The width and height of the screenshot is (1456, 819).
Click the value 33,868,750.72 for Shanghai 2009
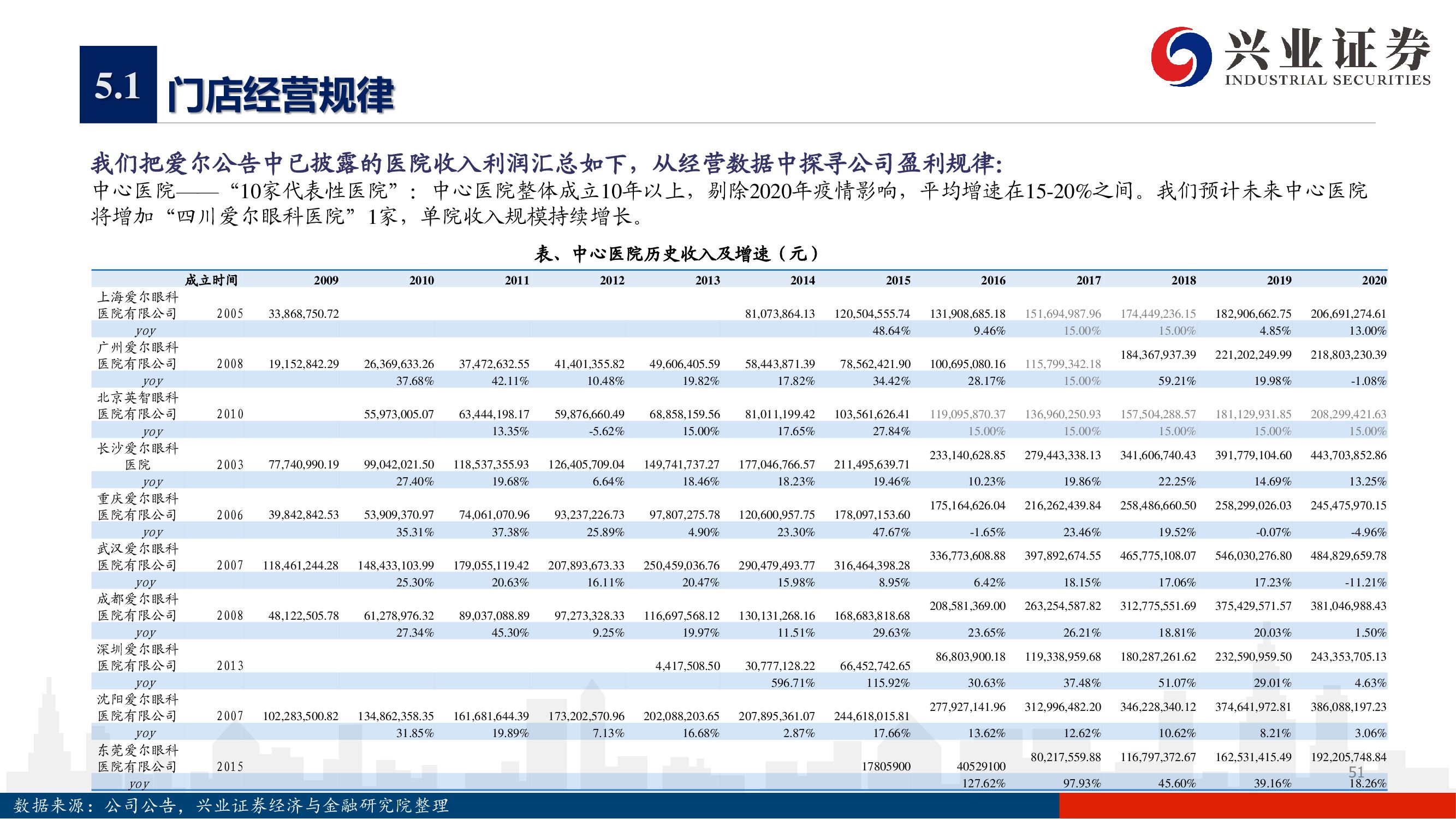(x=304, y=314)
